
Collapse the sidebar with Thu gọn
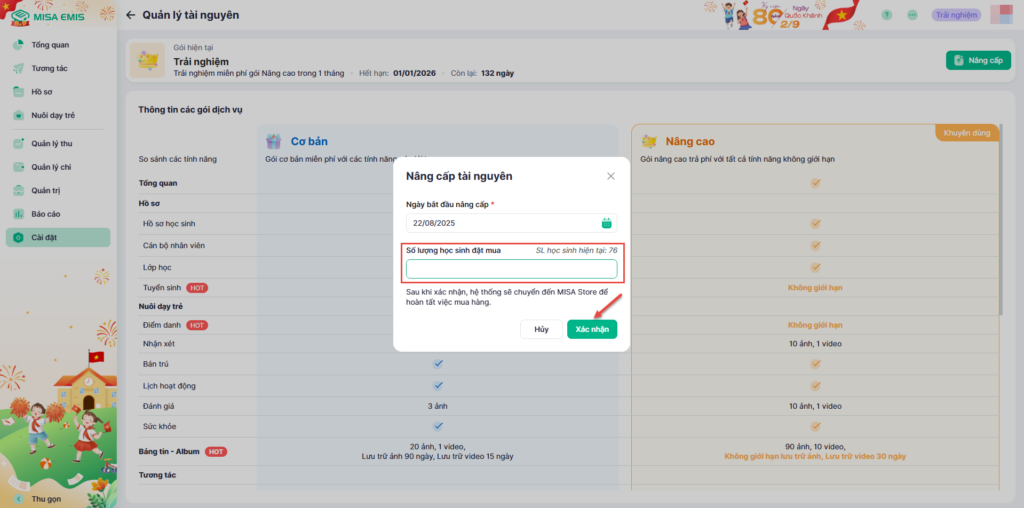39,499
